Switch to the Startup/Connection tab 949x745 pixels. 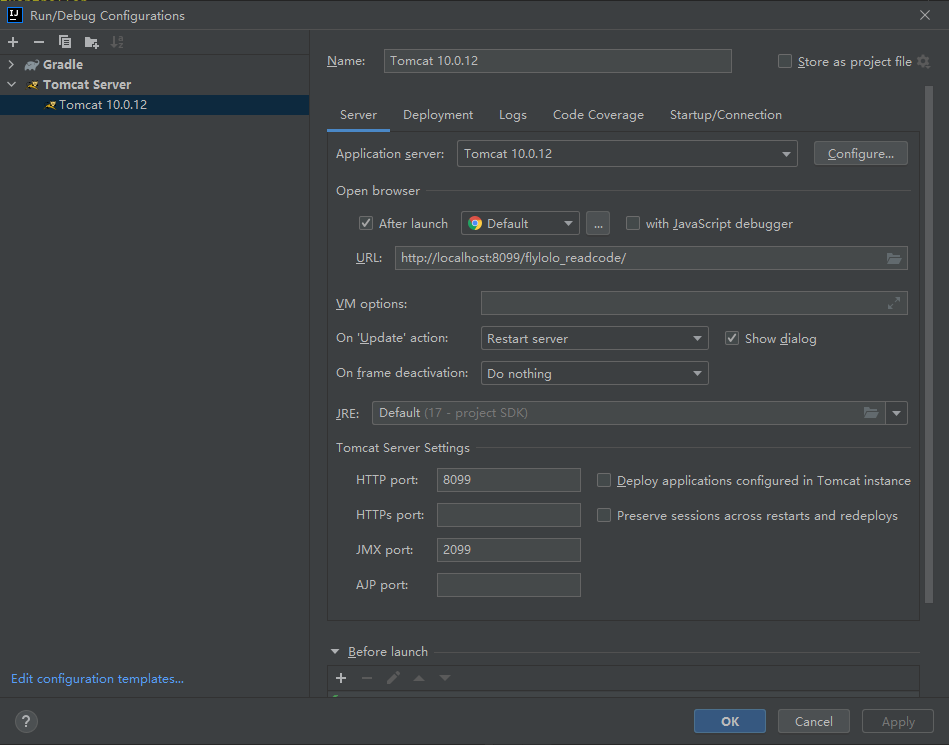726,115
